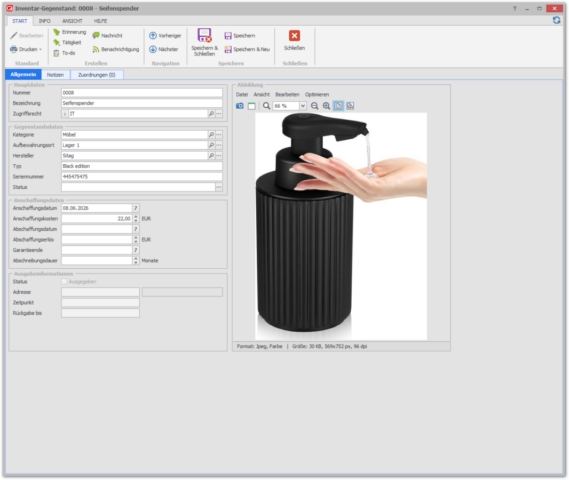
Task: Click the Bezeichnung field with Seifenspender
Action: pyautogui.click(x=142, y=103)
